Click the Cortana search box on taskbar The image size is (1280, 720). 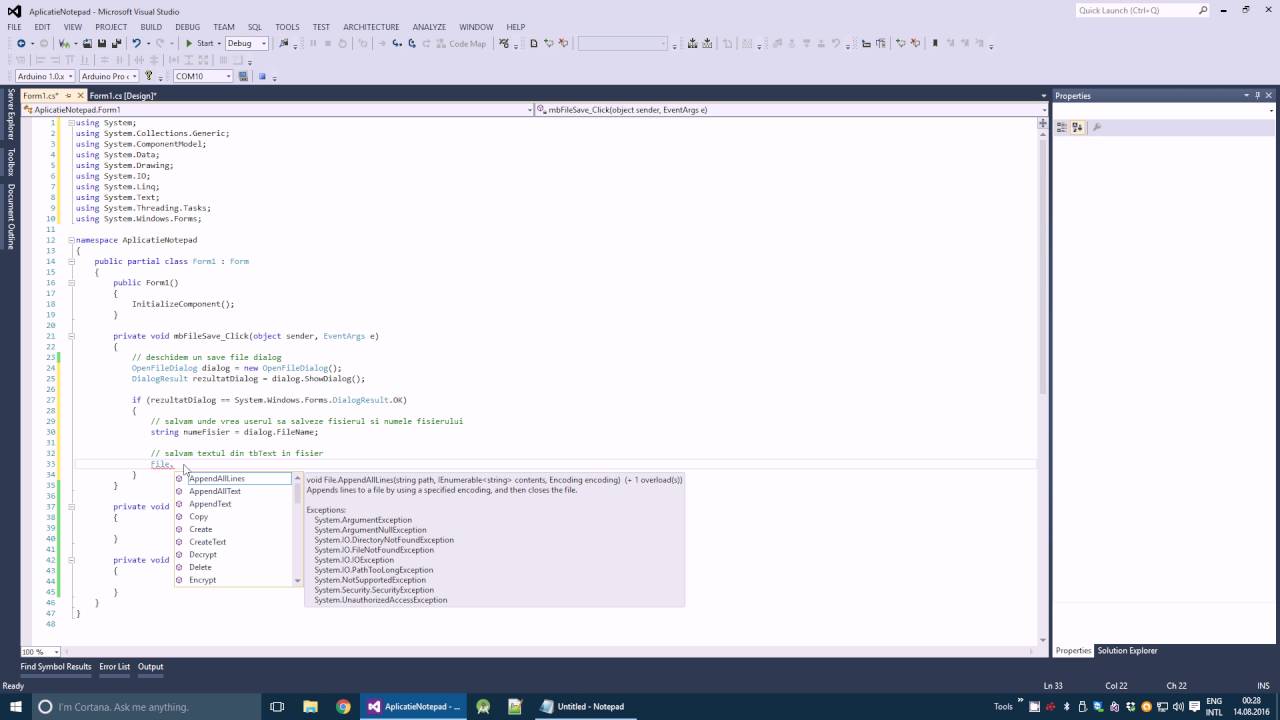(x=145, y=706)
